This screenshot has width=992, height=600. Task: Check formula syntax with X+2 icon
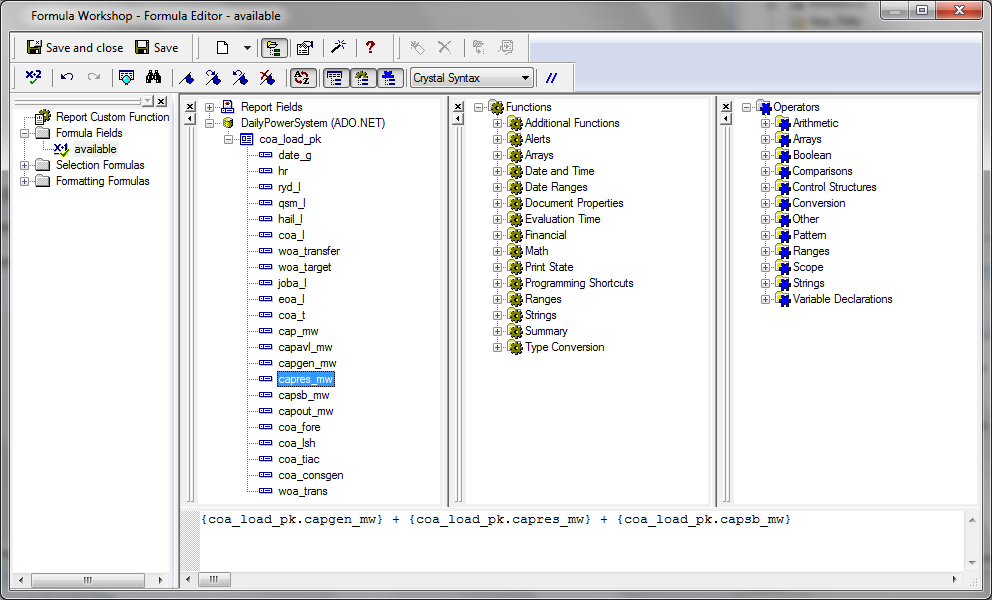point(33,77)
